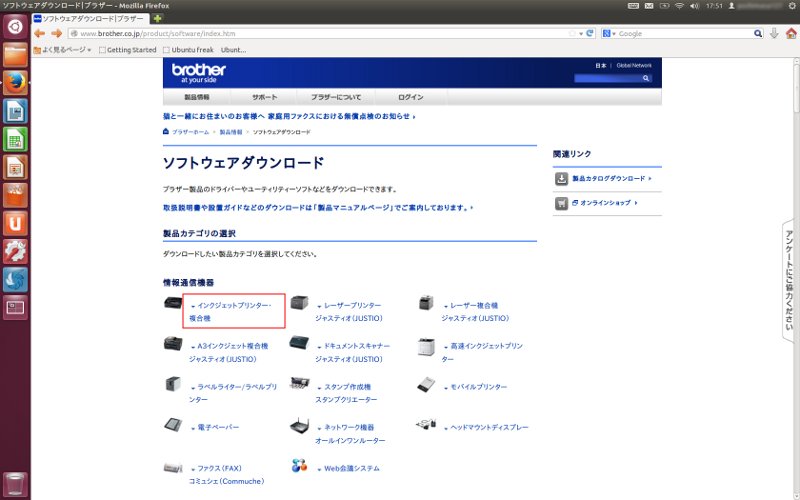Viewport: 800px width, 500px height.
Task: Click the online shop cart icon
Action: pos(561,203)
